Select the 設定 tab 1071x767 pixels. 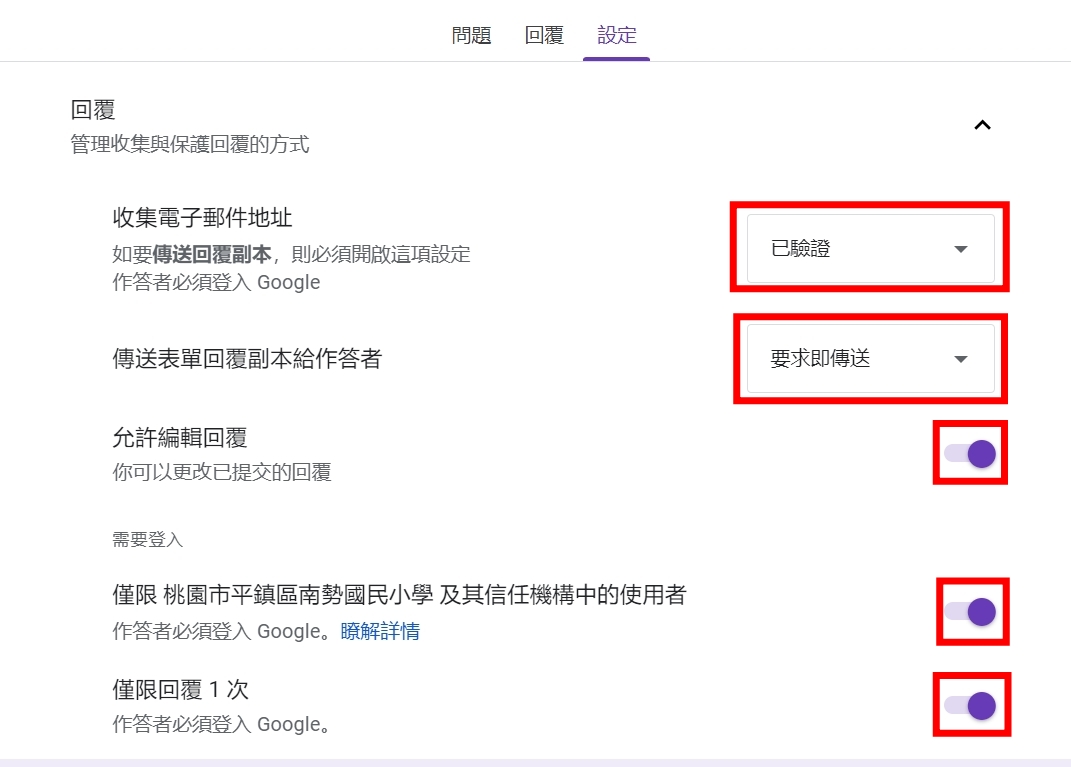[x=617, y=36]
